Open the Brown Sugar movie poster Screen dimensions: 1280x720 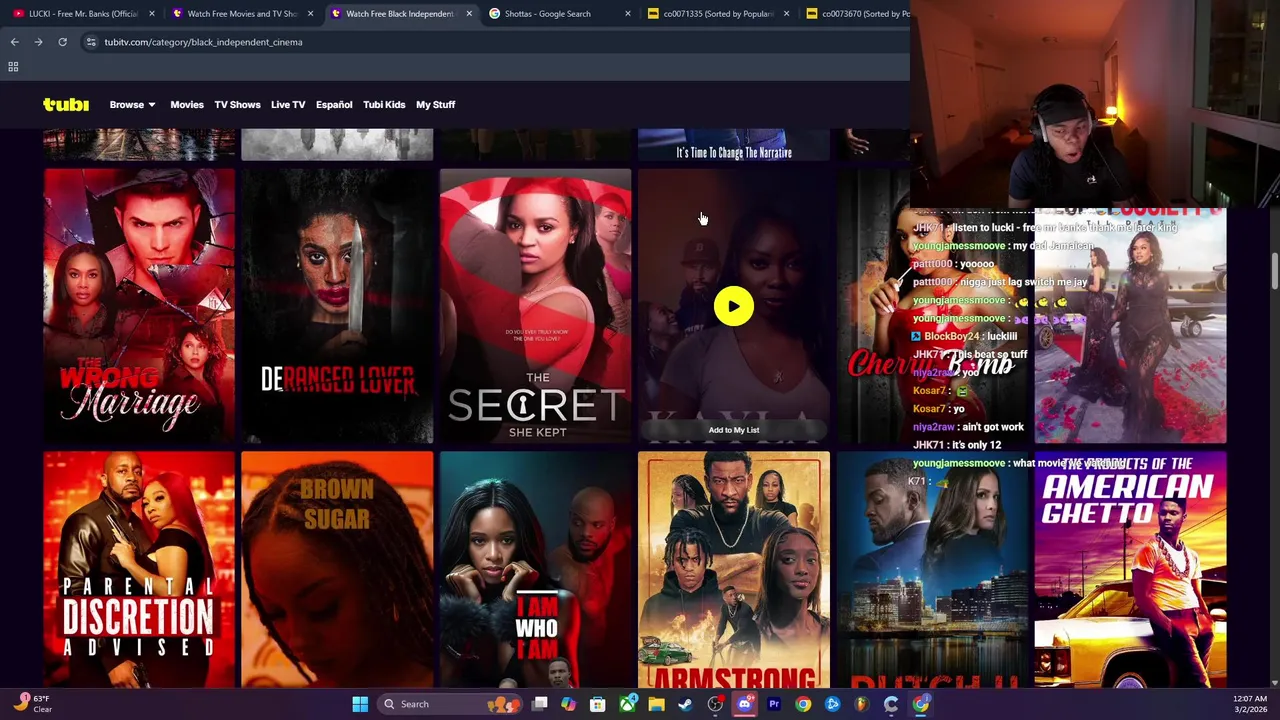point(337,570)
